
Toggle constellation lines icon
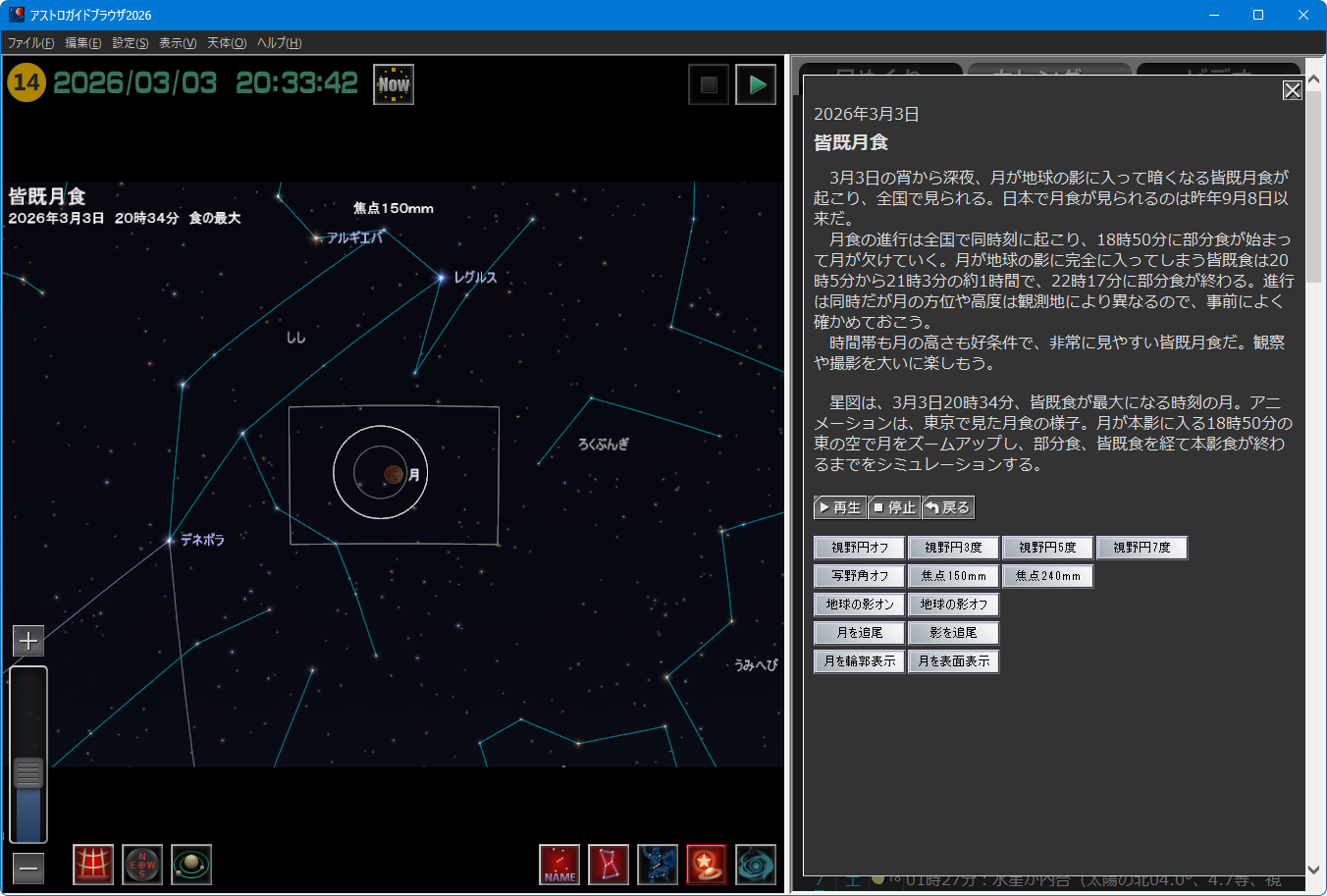(x=609, y=865)
